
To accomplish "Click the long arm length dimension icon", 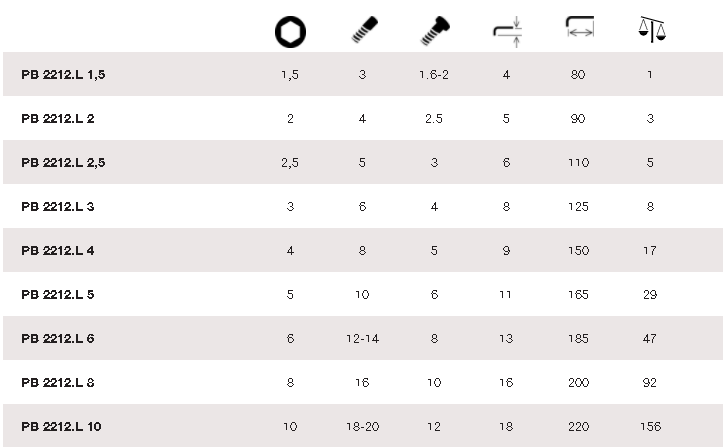I will pyautogui.click(x=578, y=31).
